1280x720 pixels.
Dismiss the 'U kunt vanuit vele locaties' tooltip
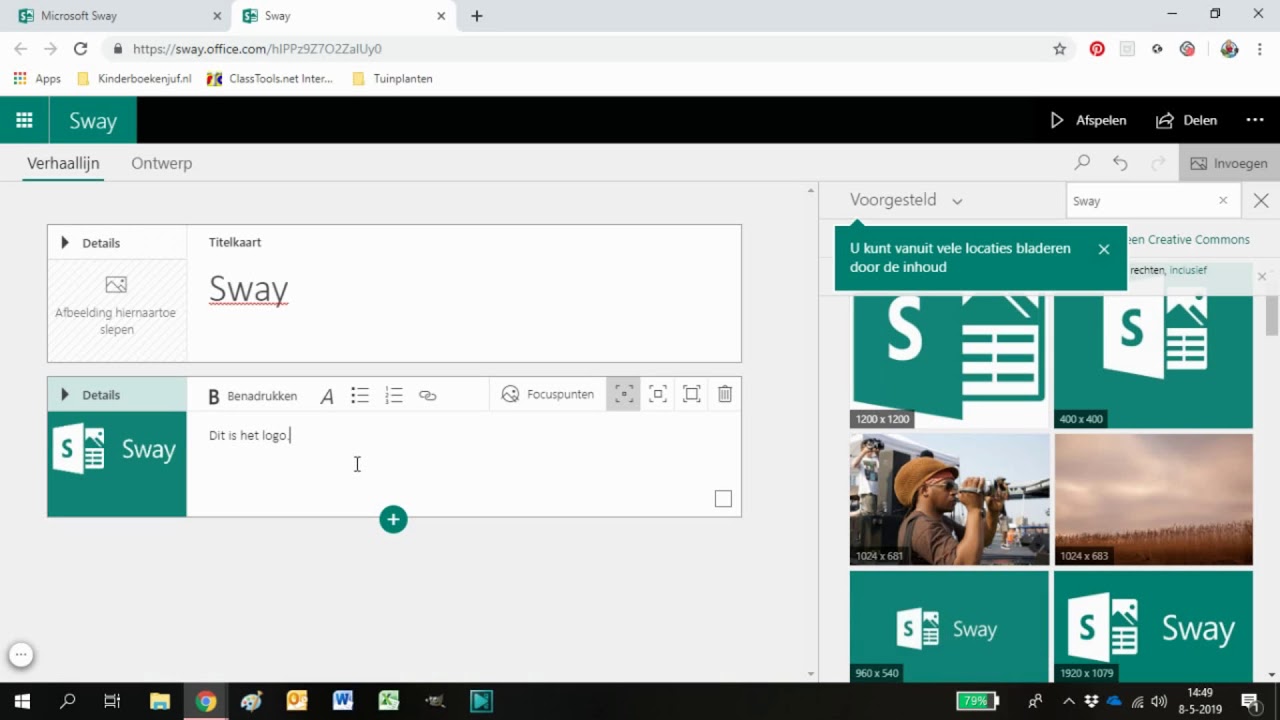(x=1104, y=250)
